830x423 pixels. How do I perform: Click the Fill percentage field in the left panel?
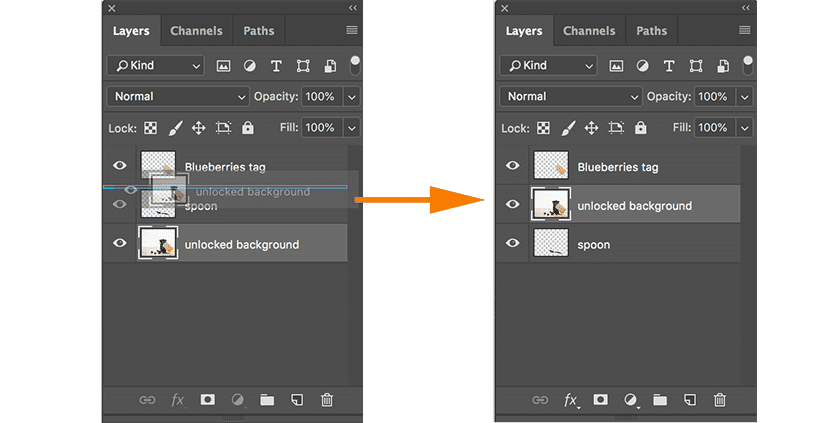(320, 128)
